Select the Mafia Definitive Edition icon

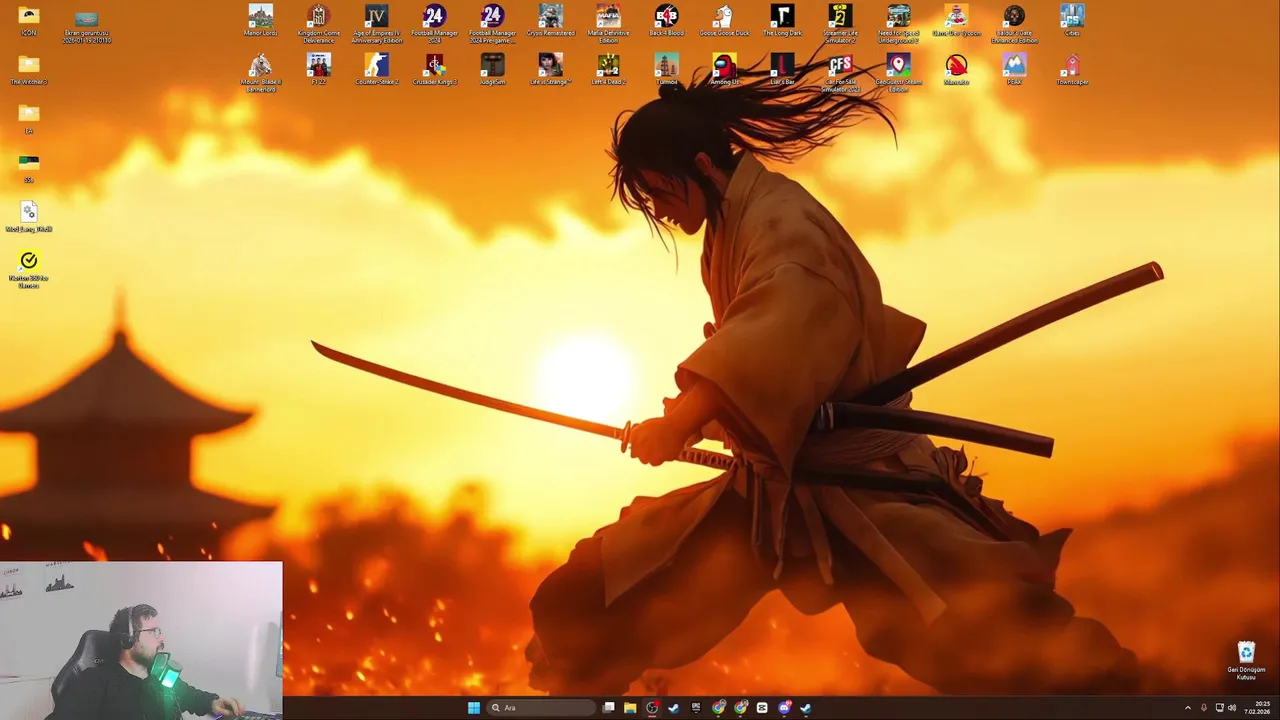point(608,24)
